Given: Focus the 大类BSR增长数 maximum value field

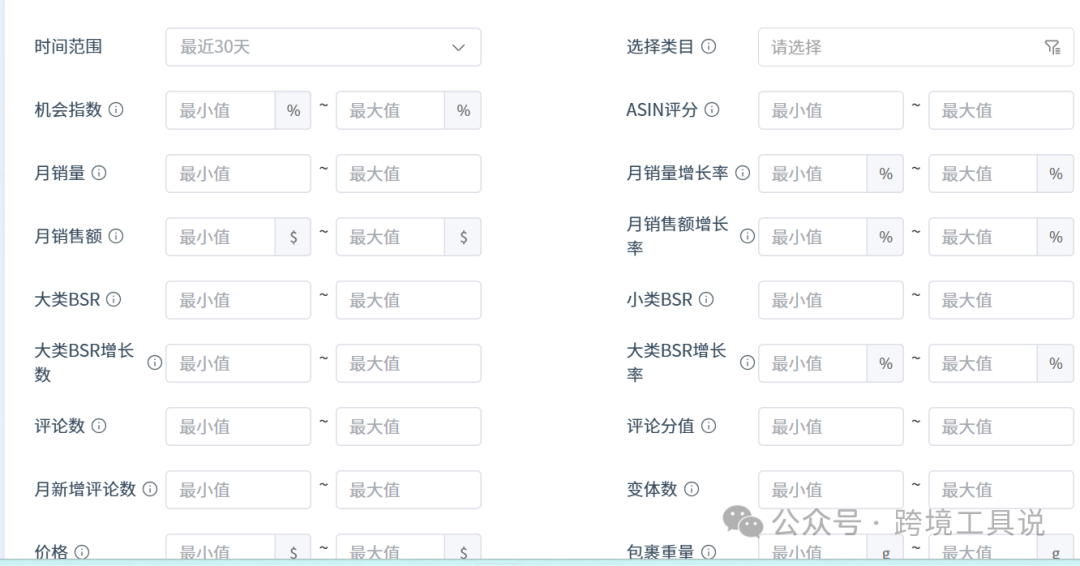Looking at the screenshot, I should tap(408, 364).
